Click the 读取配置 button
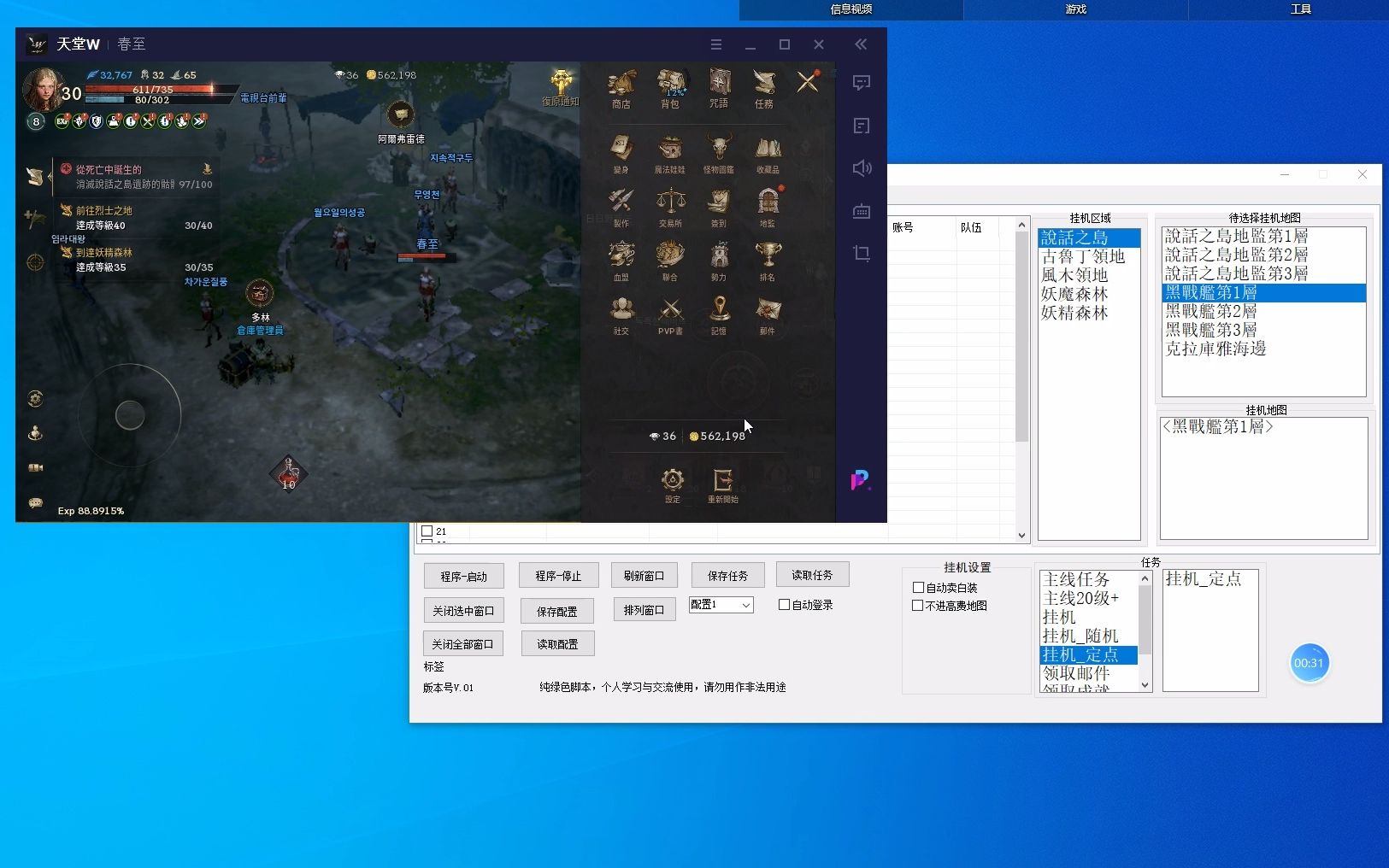 tap(557, 644)
